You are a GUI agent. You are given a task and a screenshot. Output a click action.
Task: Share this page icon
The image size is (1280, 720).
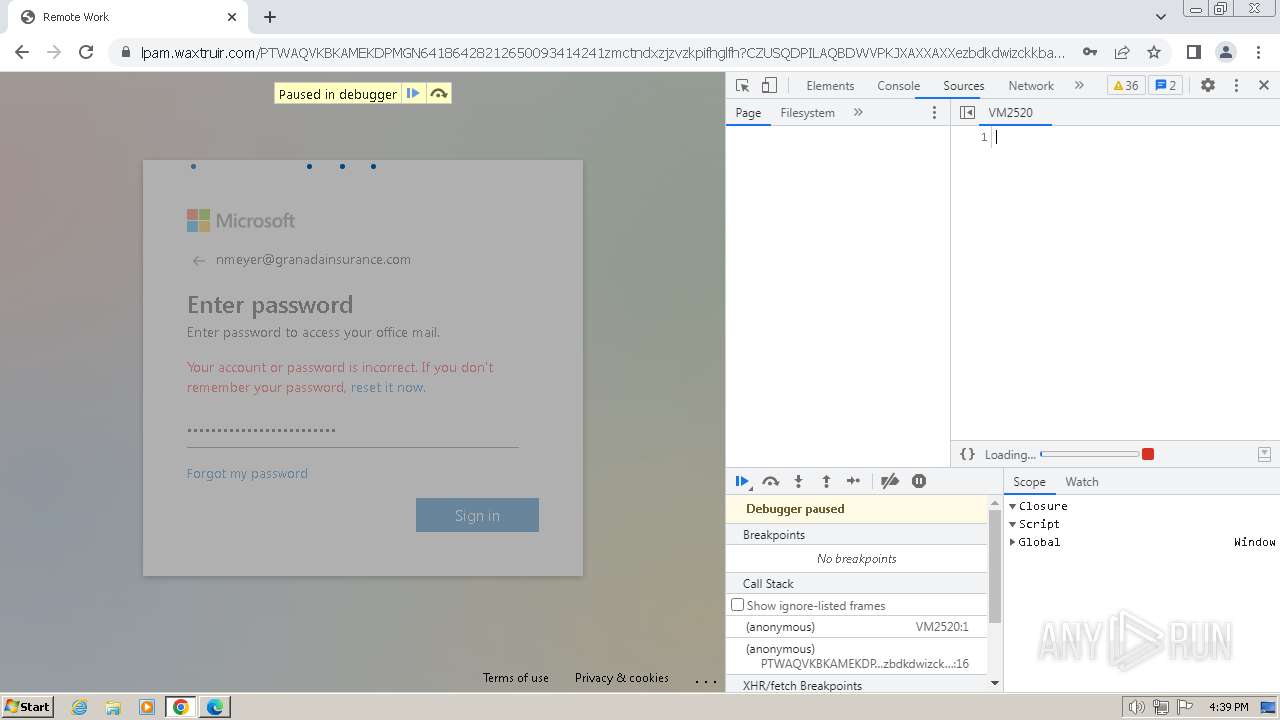coord(1122,52)
